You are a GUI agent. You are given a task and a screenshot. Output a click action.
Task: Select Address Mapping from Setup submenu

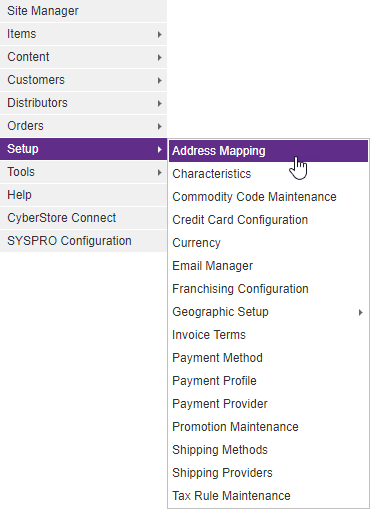coord(268,151)
